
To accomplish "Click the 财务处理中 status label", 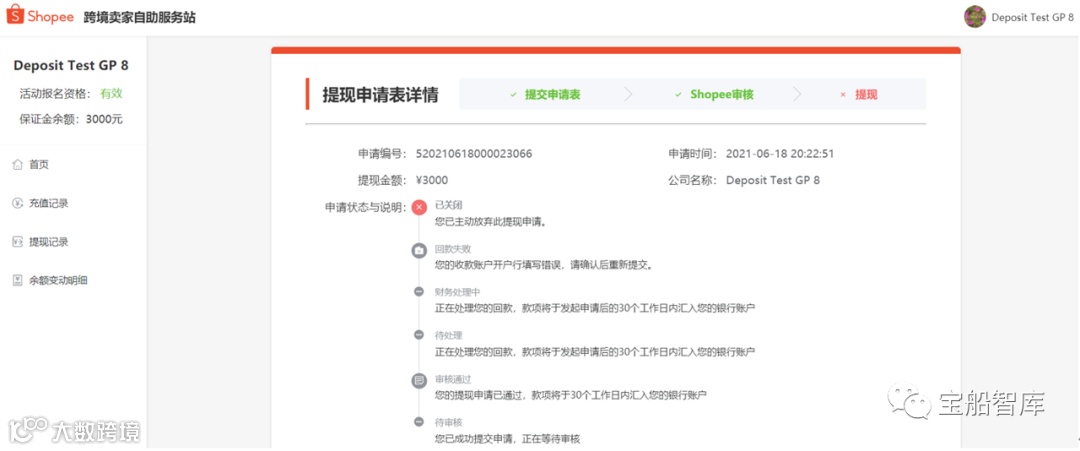I will pos(458,292).
